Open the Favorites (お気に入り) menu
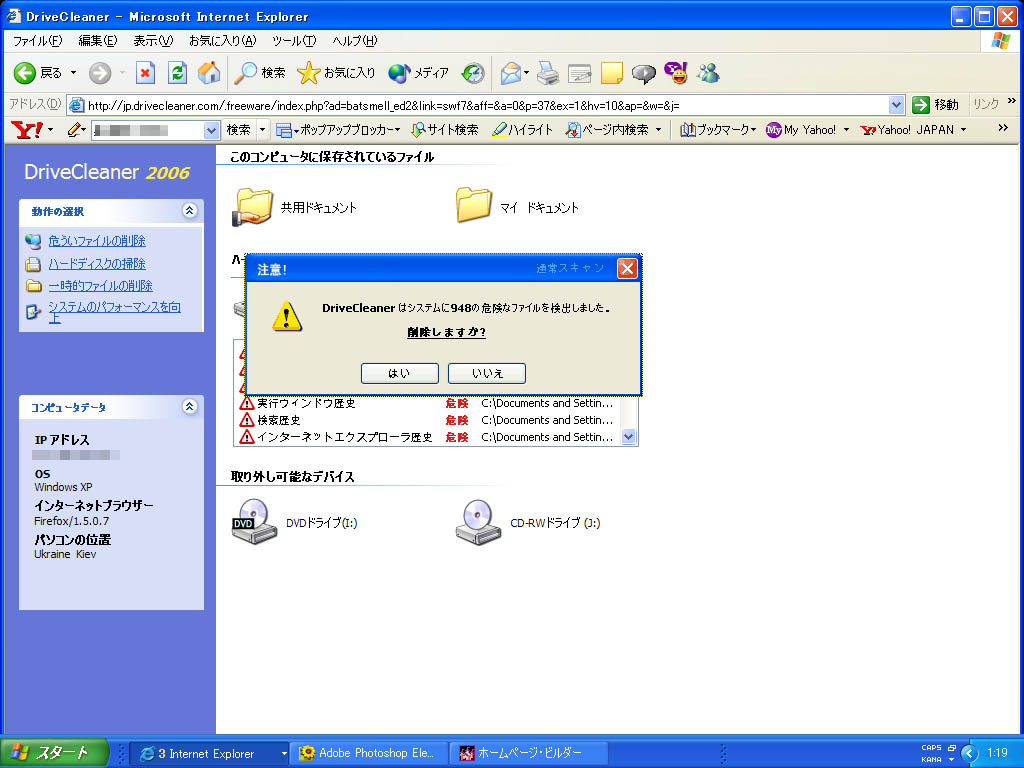Viewport: 1024px width, 768px height. [222, 40]
